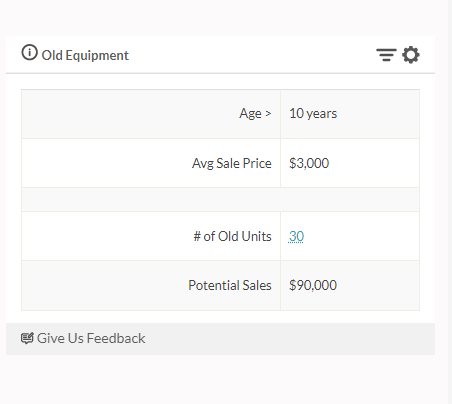Click the '$3,000' value
The image size is (452, 404).
[309, 163]
